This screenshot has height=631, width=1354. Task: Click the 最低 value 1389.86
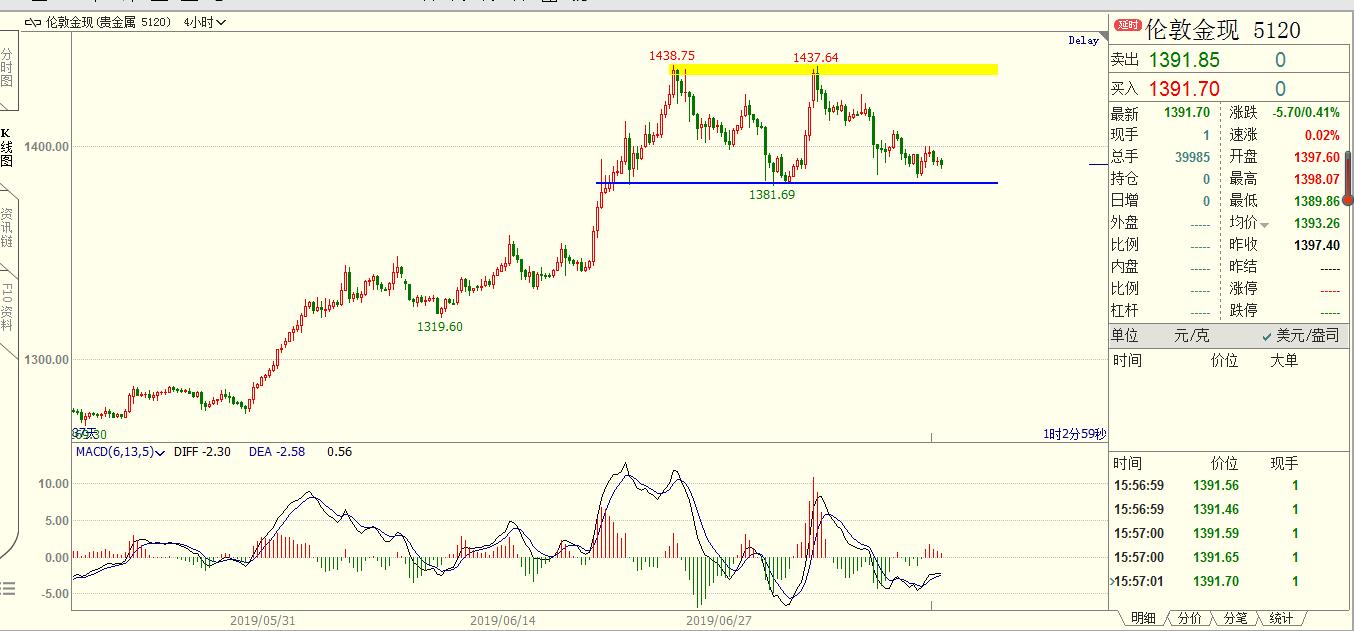[1316, 201]
